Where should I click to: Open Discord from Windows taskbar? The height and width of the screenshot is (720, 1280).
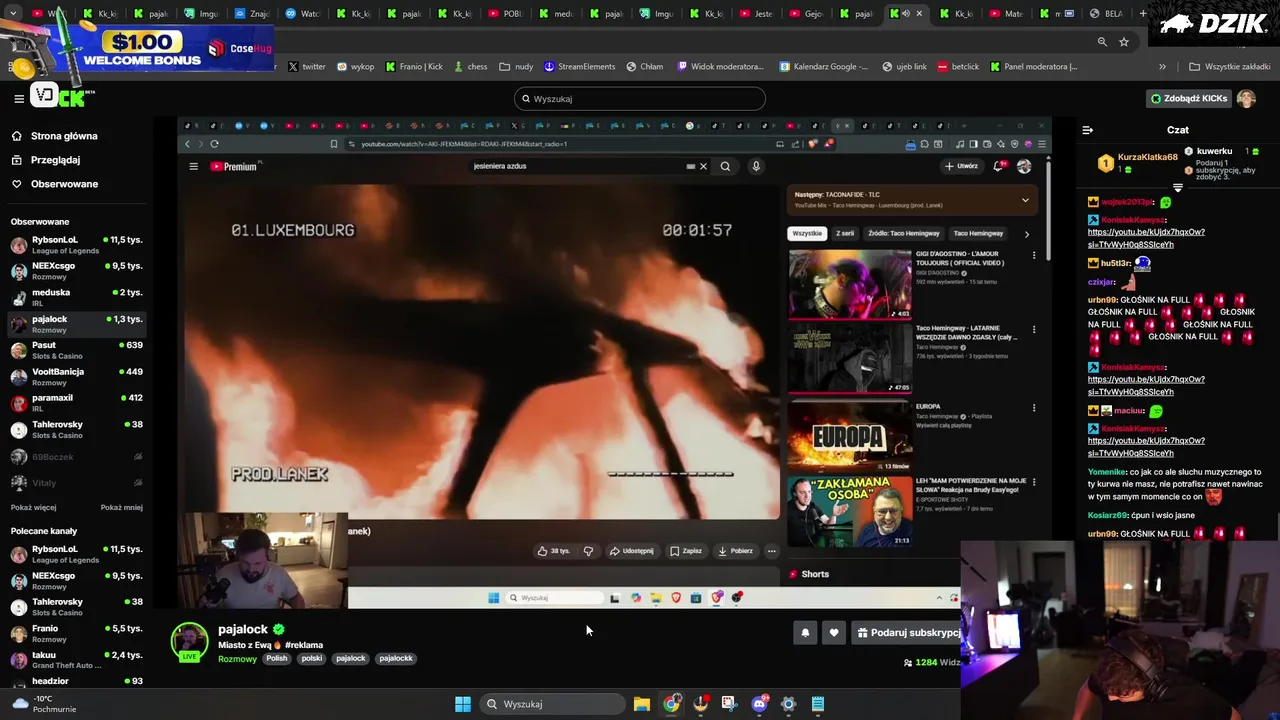click(x=759, y=704)
